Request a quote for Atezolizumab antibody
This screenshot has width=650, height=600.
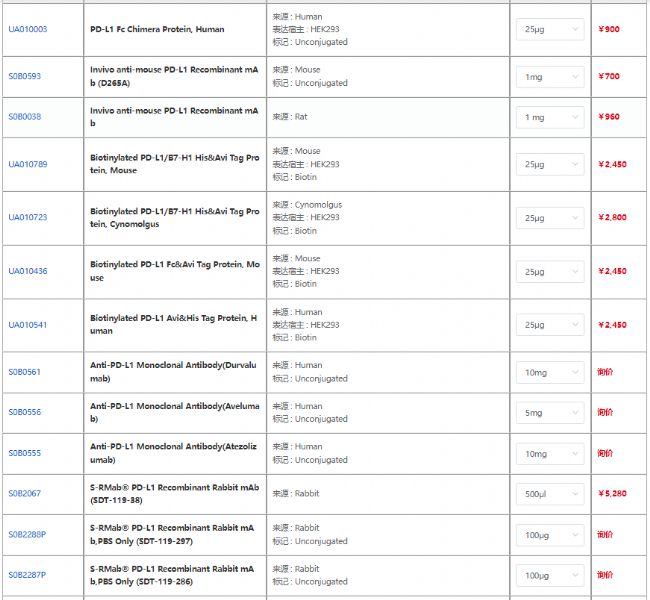click(x=605, y=453)
